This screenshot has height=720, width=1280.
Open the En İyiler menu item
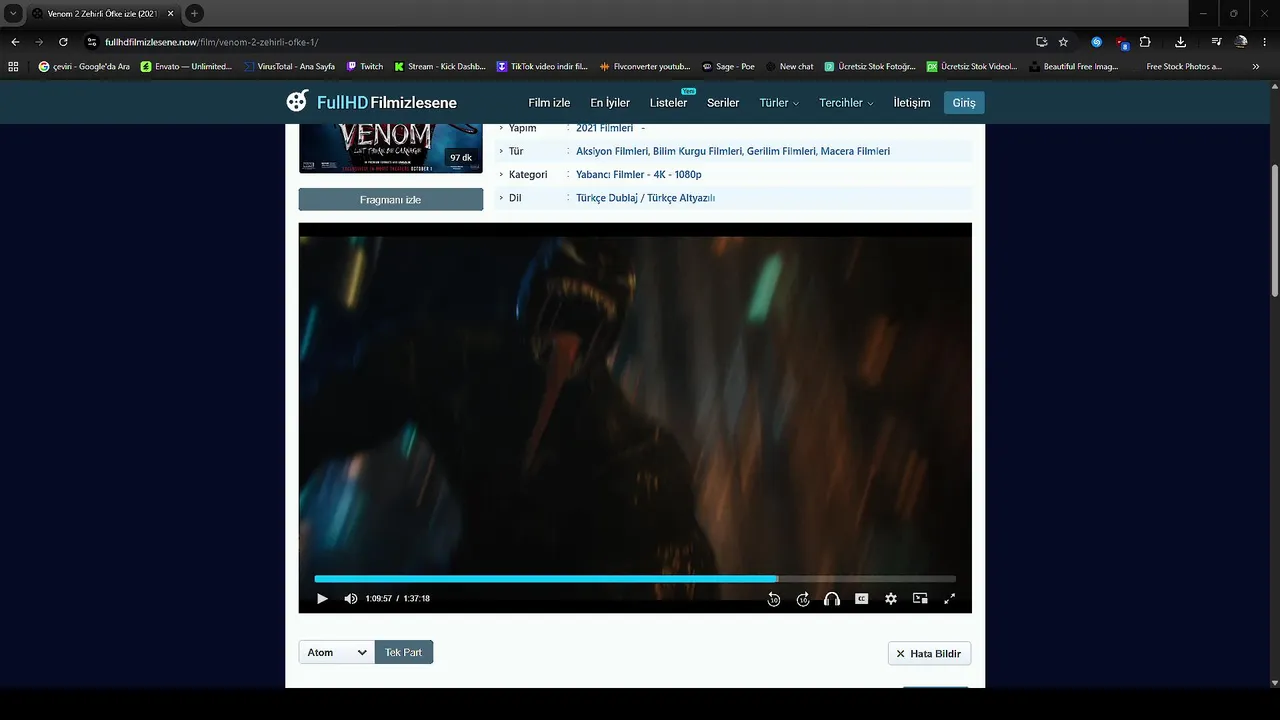(610, 103)
